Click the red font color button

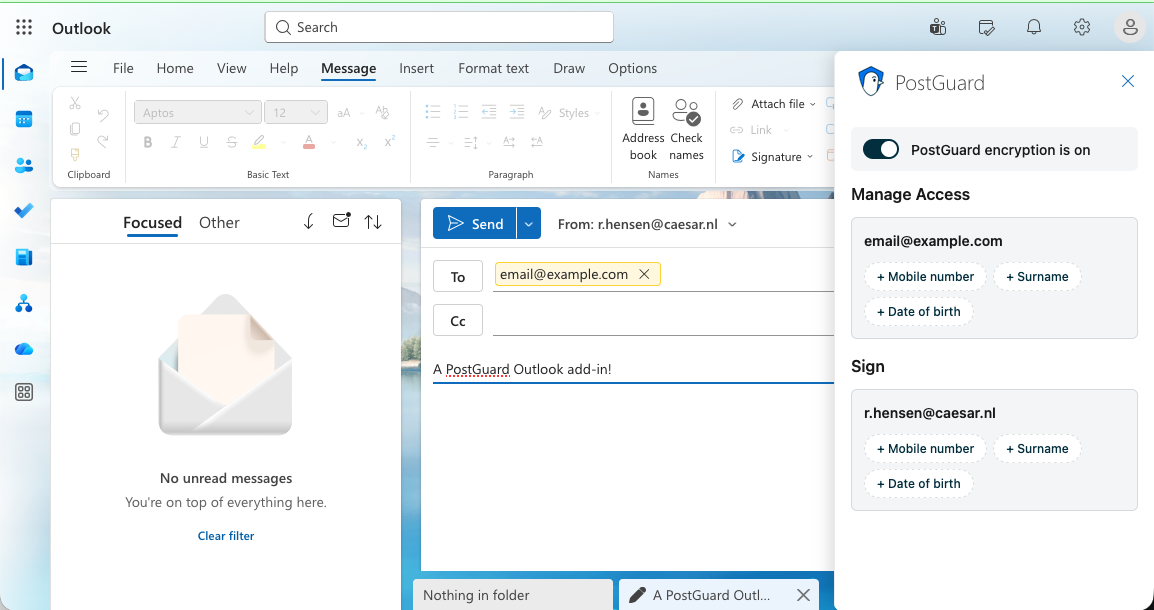[x=309, y=143]
